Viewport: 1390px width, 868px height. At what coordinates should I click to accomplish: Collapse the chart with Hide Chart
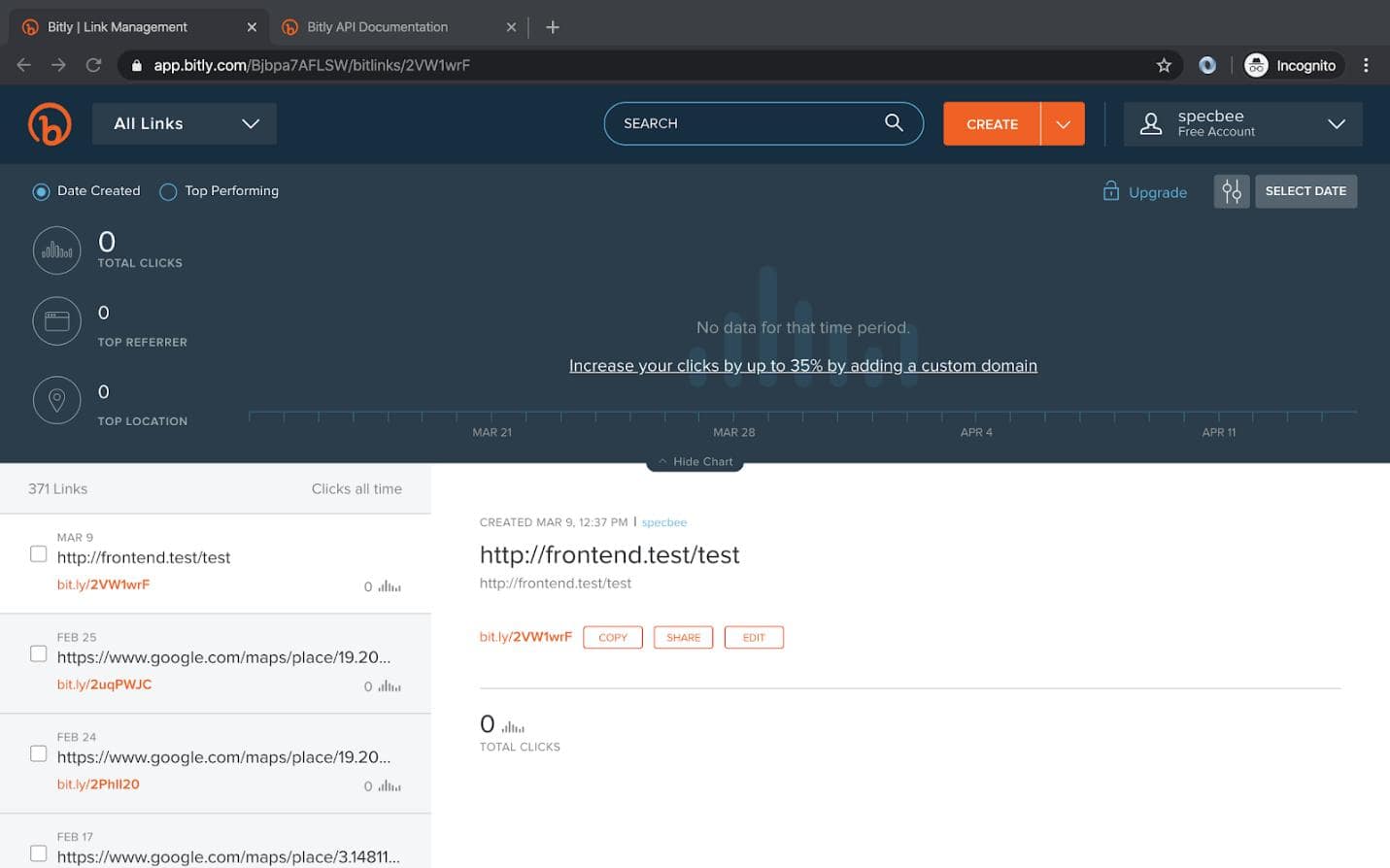pos(695,461)
